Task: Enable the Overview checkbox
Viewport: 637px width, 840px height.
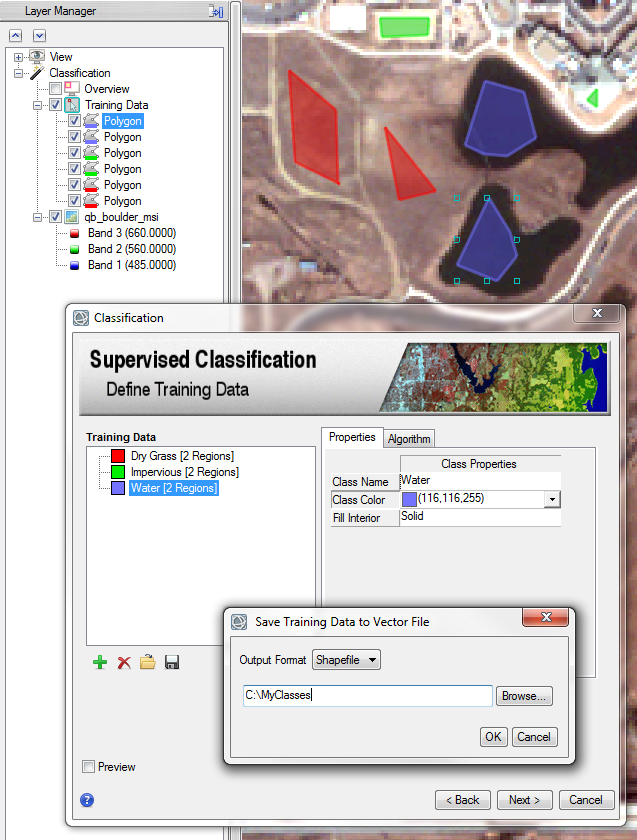Action: pyautogui.click(x=56, y=89)
